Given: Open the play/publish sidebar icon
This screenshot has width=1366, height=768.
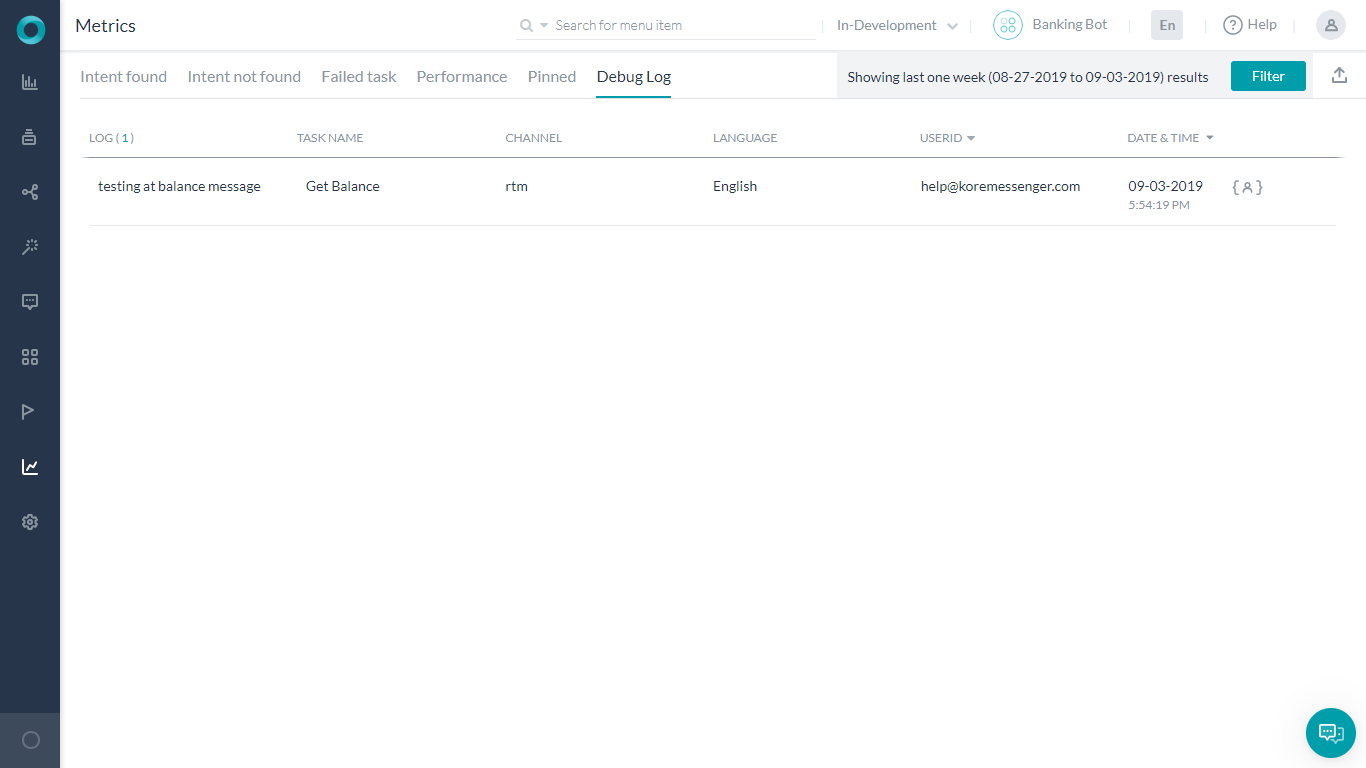Looking at the screenshot, I should 30,412.
